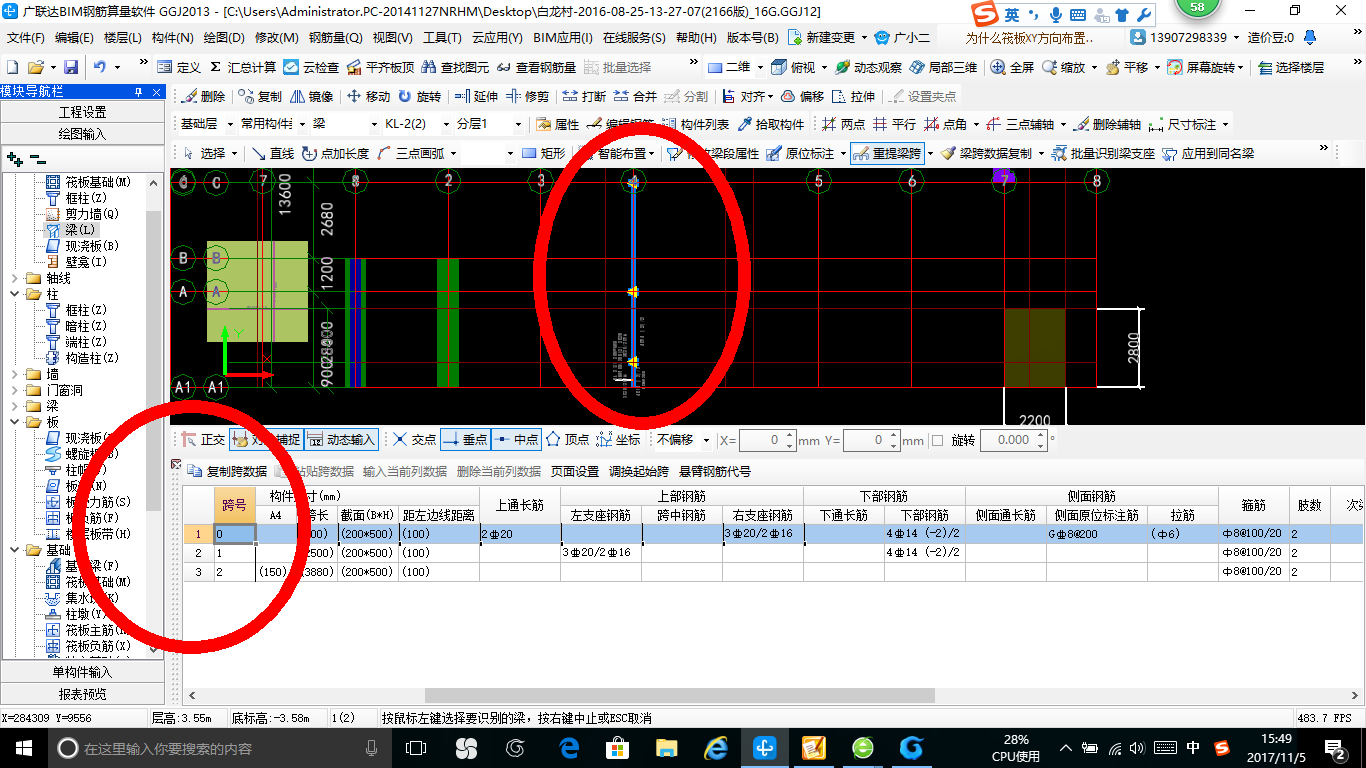Image resolution: width=1366 pixels, height=768 pixels.
Task: Expand 墙 tree node
Action: [x=15, y=374]
